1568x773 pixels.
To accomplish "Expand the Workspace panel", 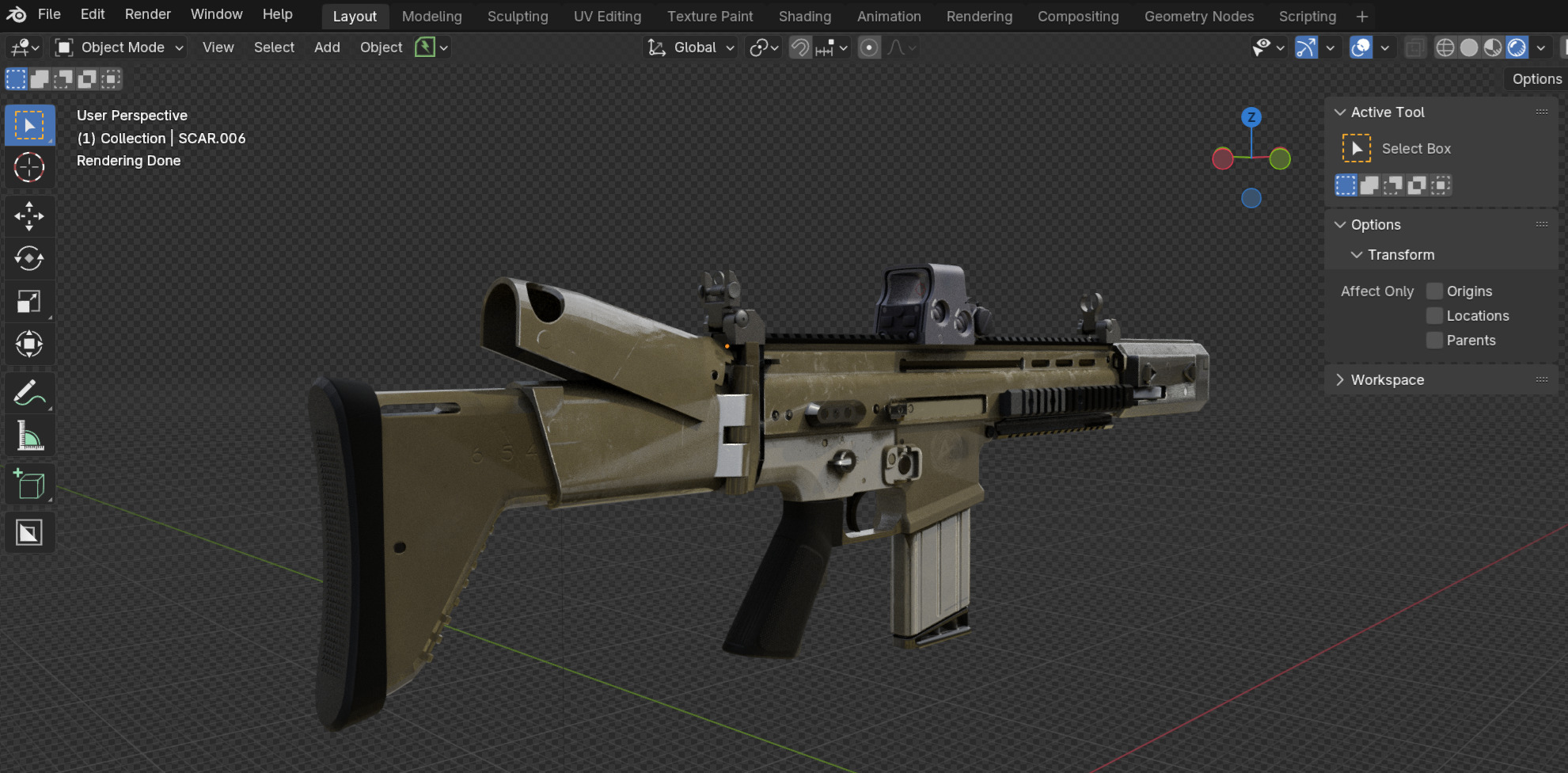I will pyautogui.click(x=1340, y=380).
